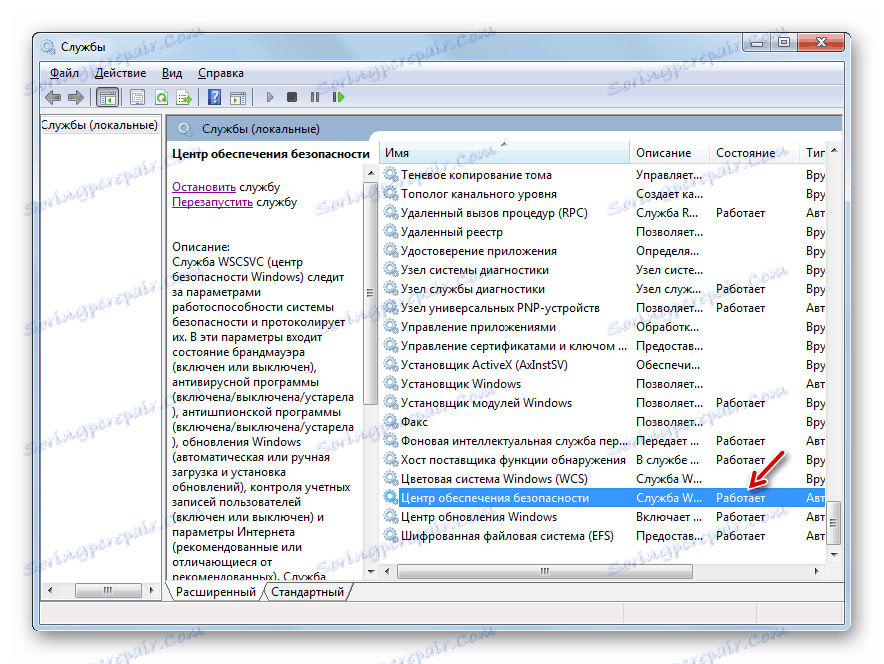
Task: Click the Start service play icon
Action: (269, 98)
